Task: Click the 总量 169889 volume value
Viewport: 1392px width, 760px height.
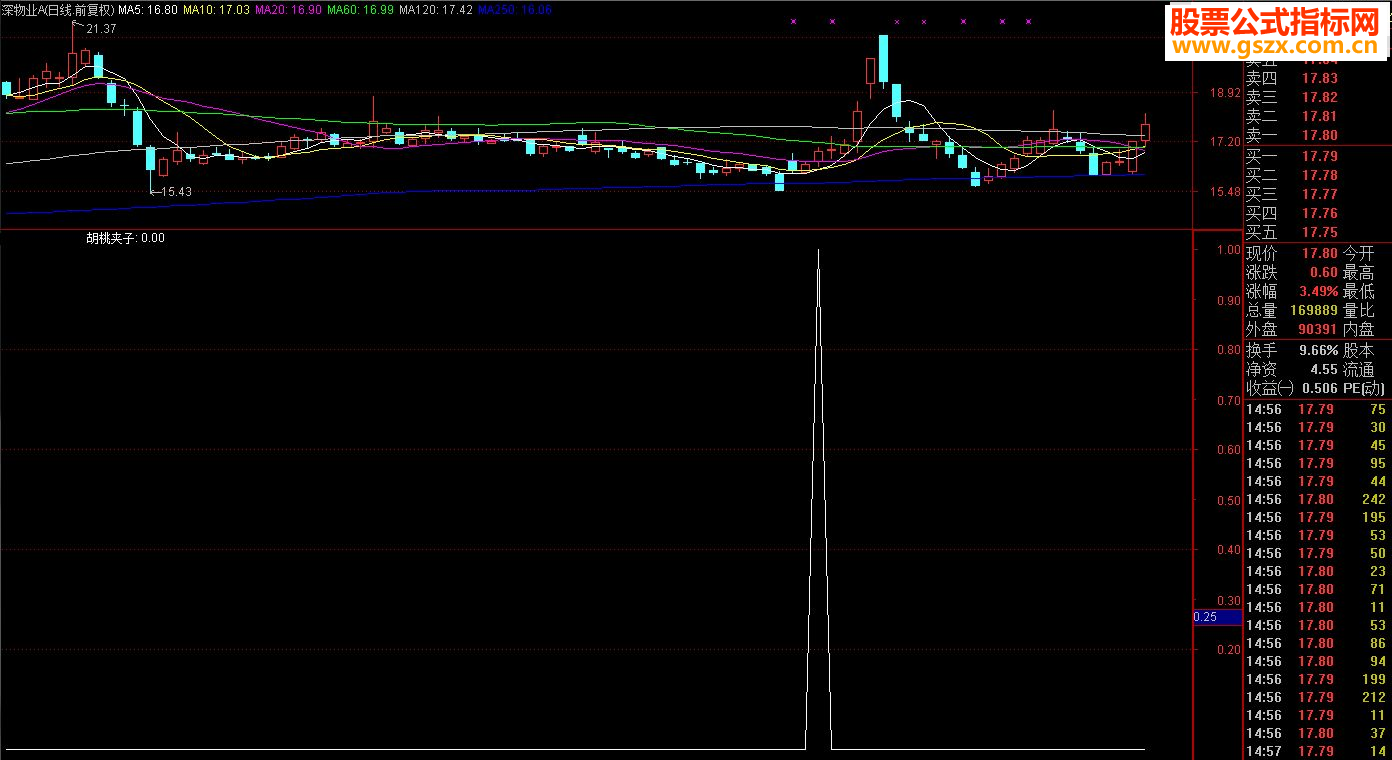Action: pyautogui.click(x=1314, y=311)
